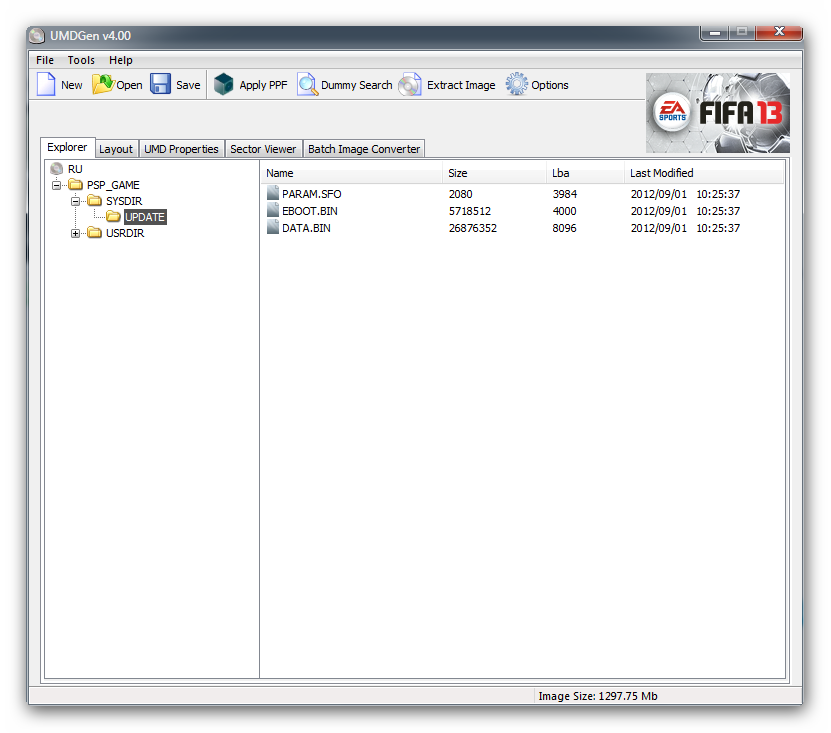
Task: Switch to the Sector Viewer tab
Action: (x=263, y=149)
